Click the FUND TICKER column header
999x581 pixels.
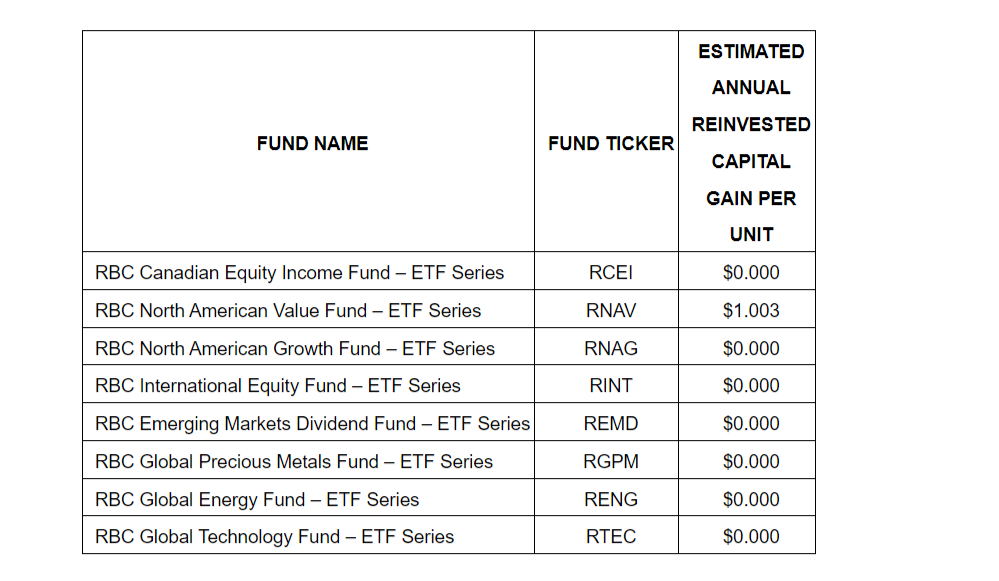pos(610,143)
